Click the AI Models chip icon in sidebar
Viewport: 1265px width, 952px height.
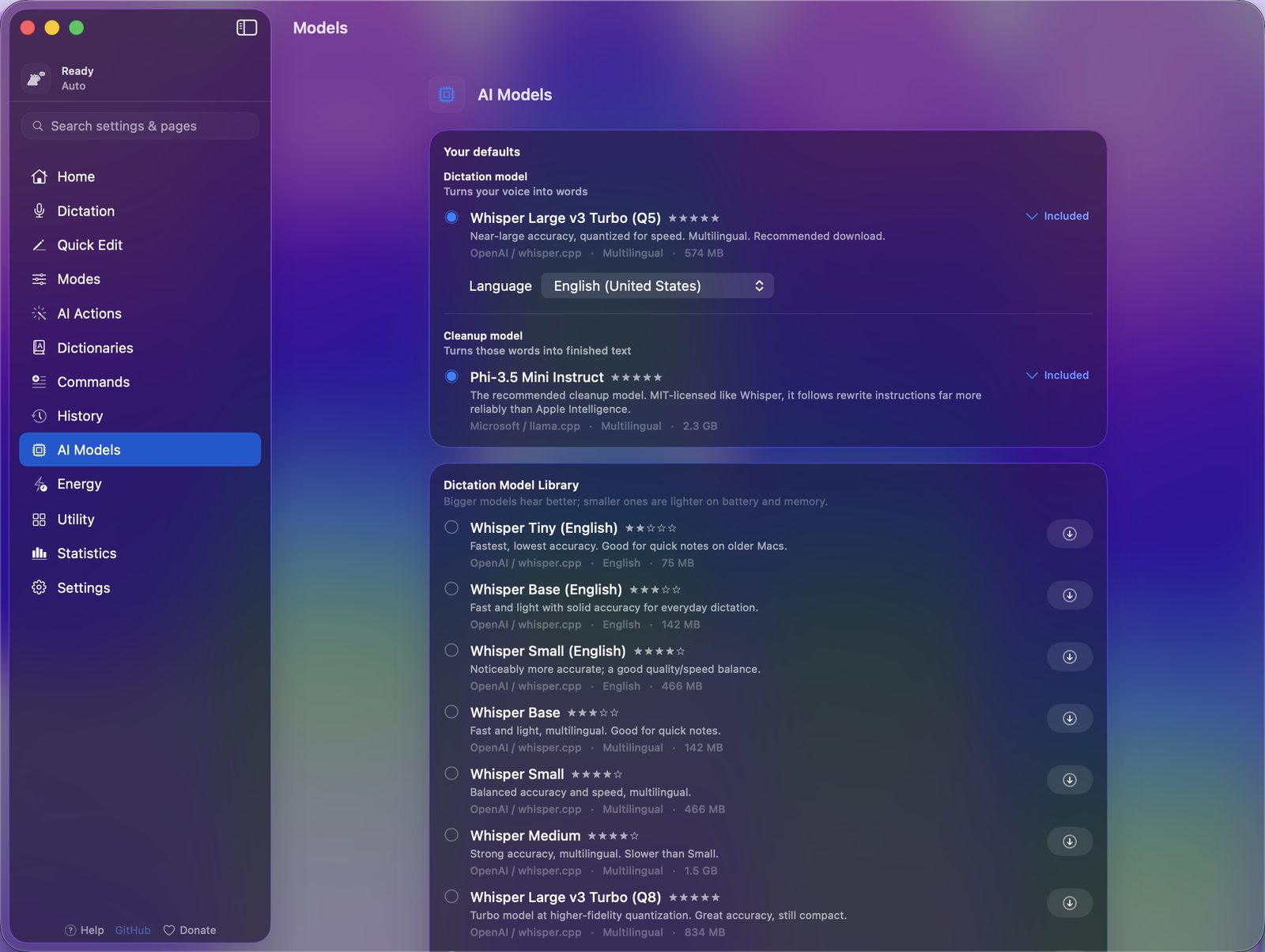pyautogui.click(x=39, y=450)
